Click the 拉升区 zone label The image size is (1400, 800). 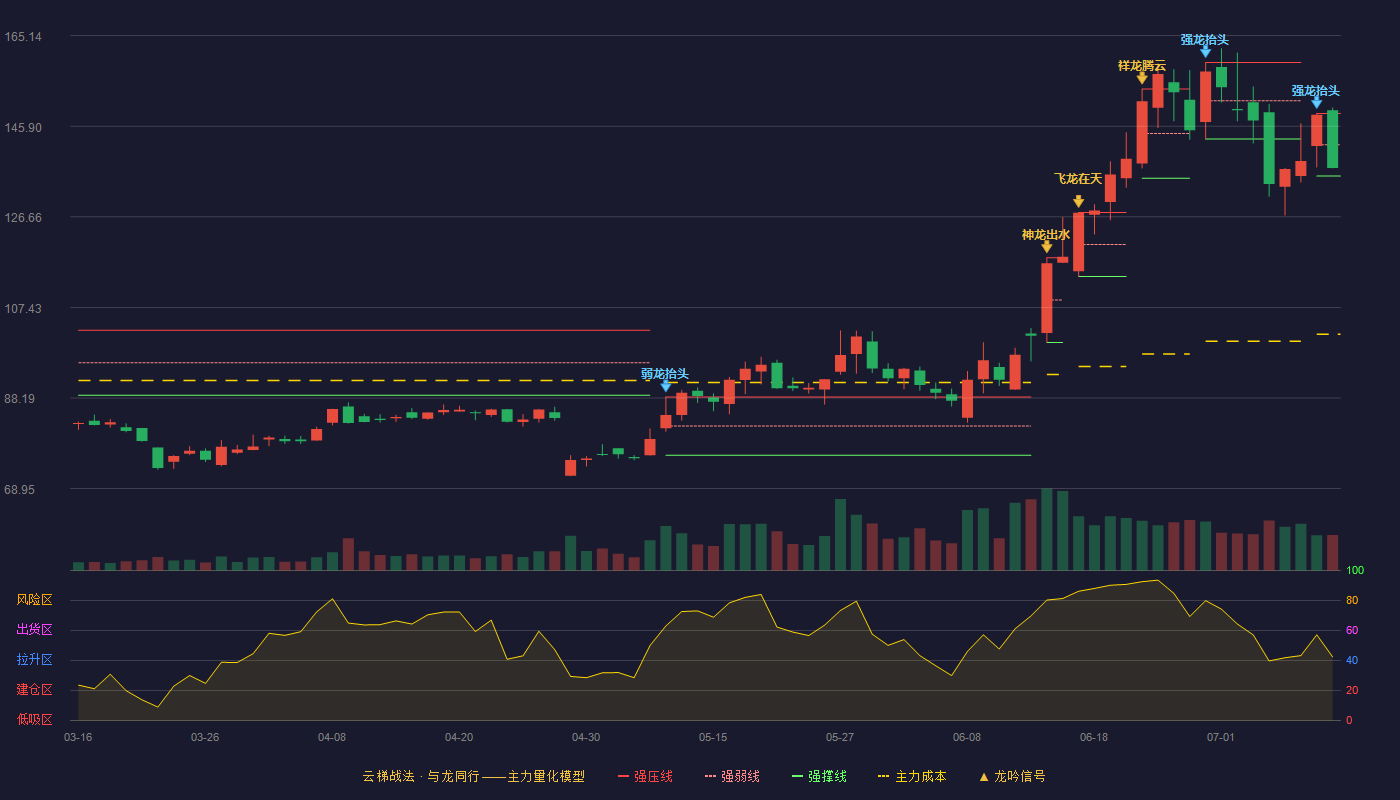point(34,660)
